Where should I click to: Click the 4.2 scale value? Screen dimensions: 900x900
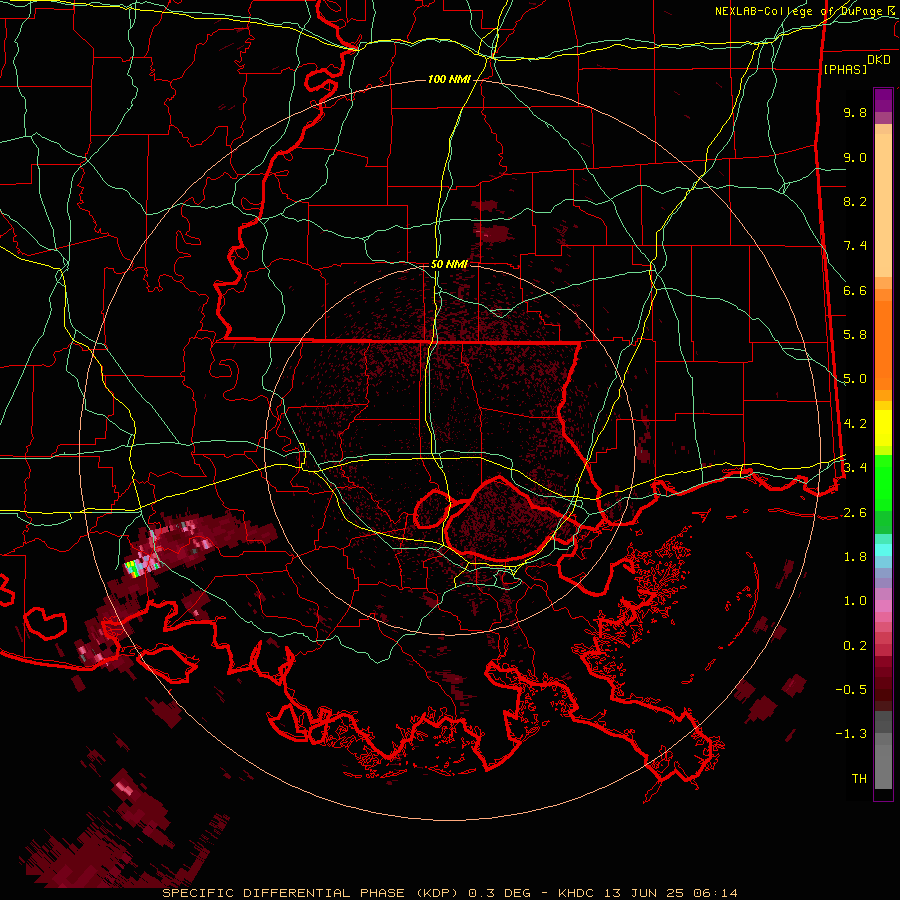pyautogui.click(x=855, y=424)
